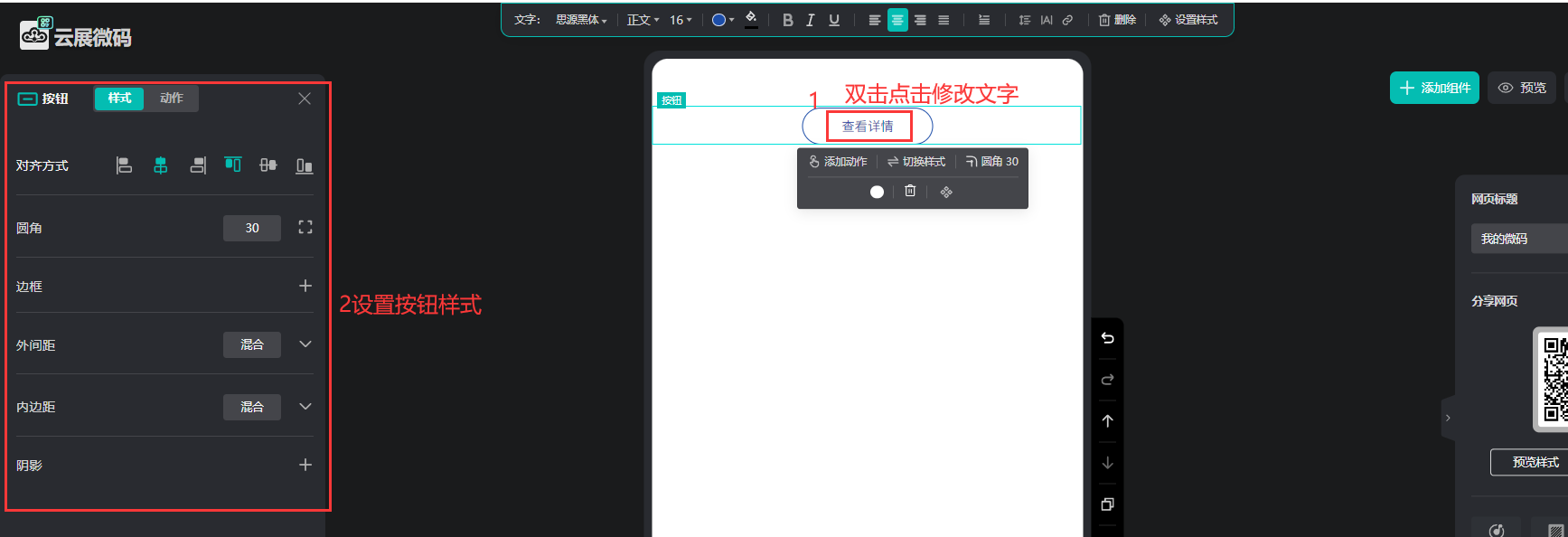Click the vertical center alignment icon

click(268, 165)
